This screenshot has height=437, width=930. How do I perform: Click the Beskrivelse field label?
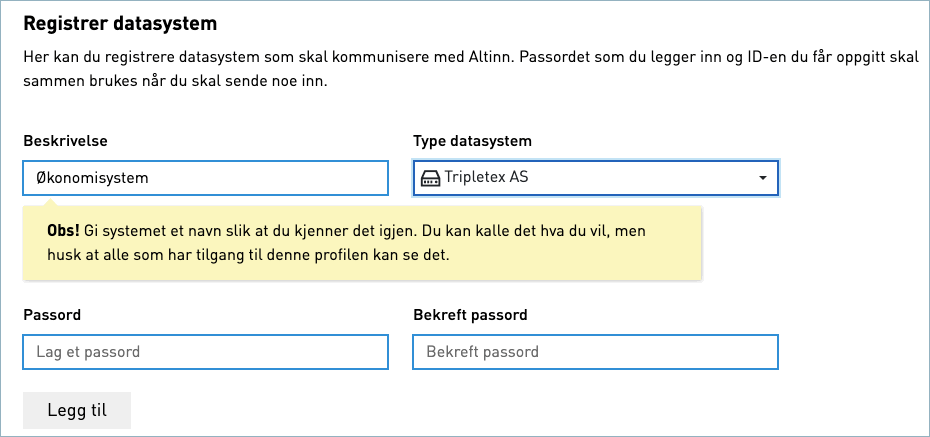click(x=65, y=141)
